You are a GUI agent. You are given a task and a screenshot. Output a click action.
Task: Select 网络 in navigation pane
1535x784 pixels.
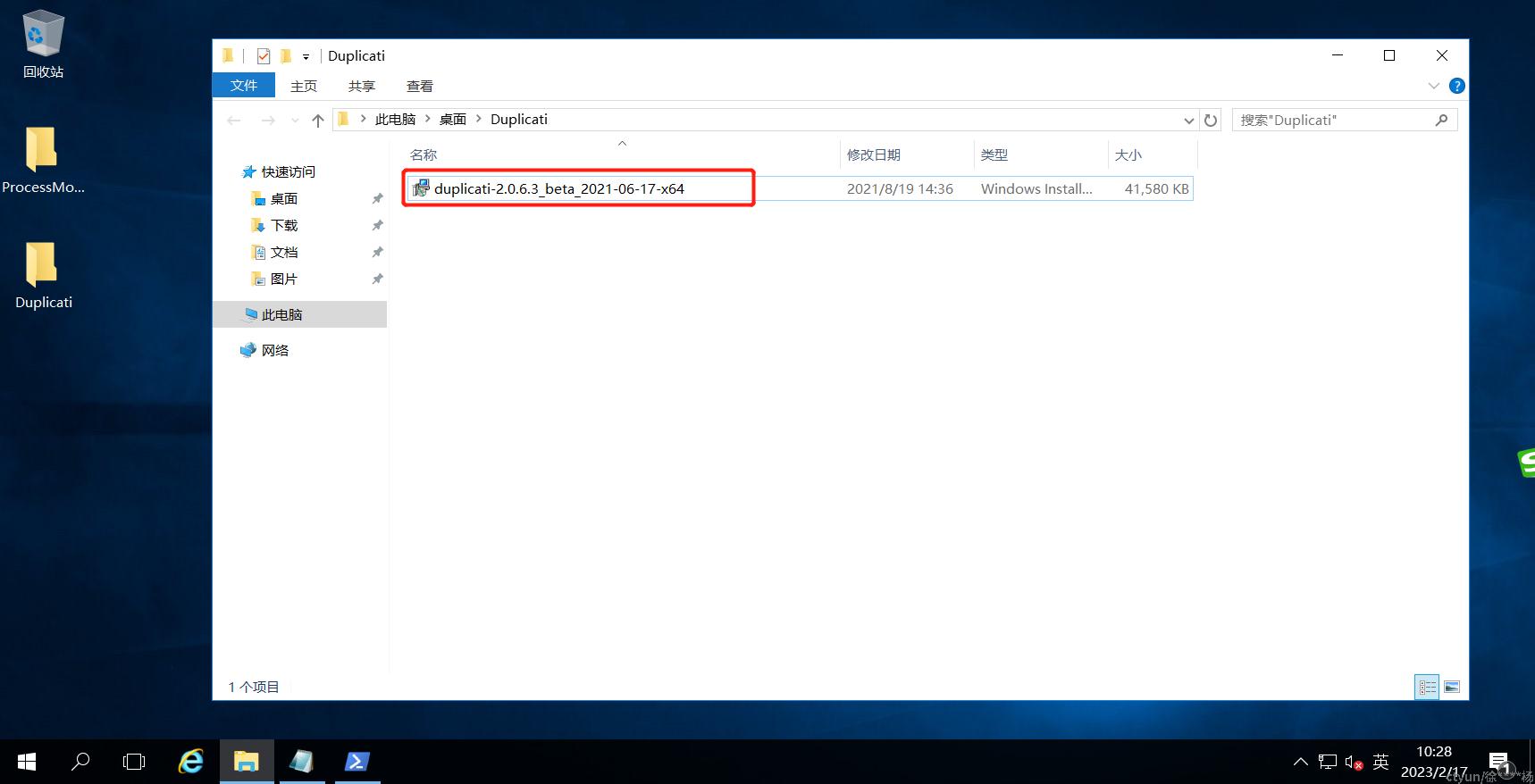click(275, 350)
